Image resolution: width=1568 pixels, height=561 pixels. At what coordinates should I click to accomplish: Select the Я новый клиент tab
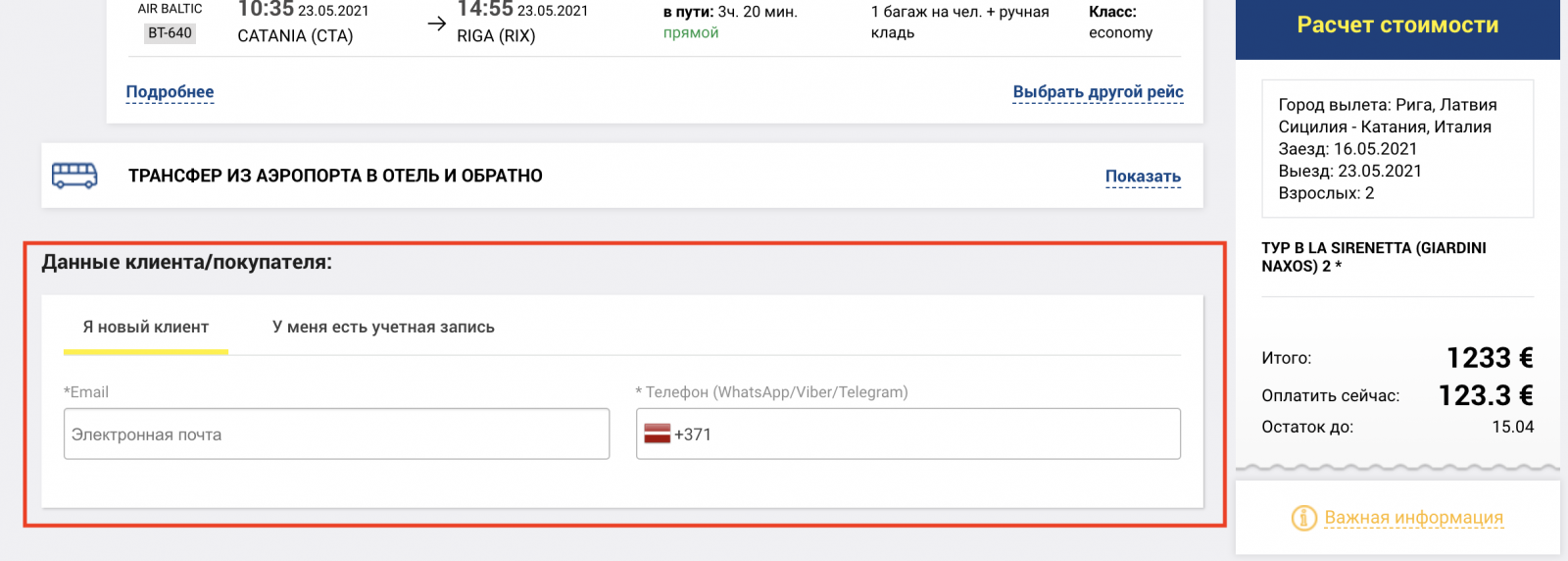coord(146,328)
